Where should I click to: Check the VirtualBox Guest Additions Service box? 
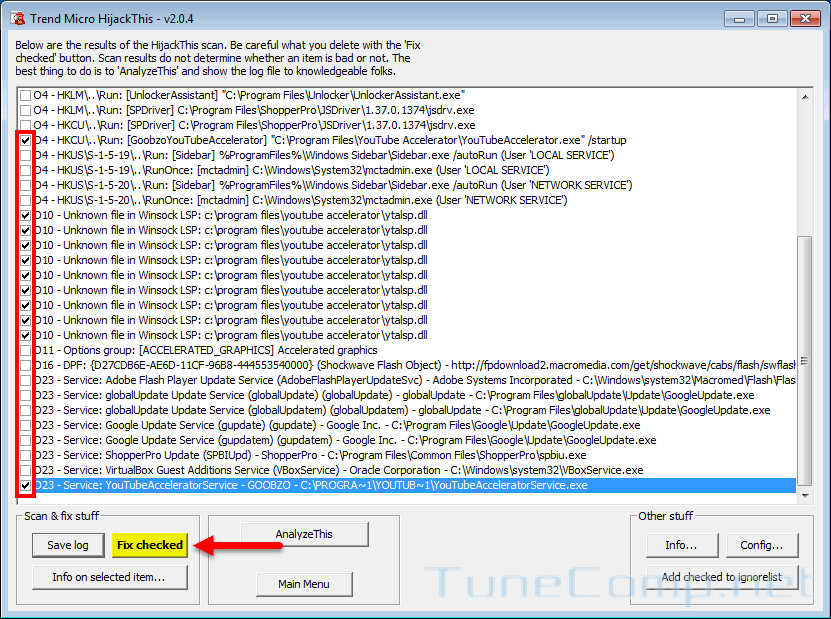pyautogui.click(x=25, y=470)
